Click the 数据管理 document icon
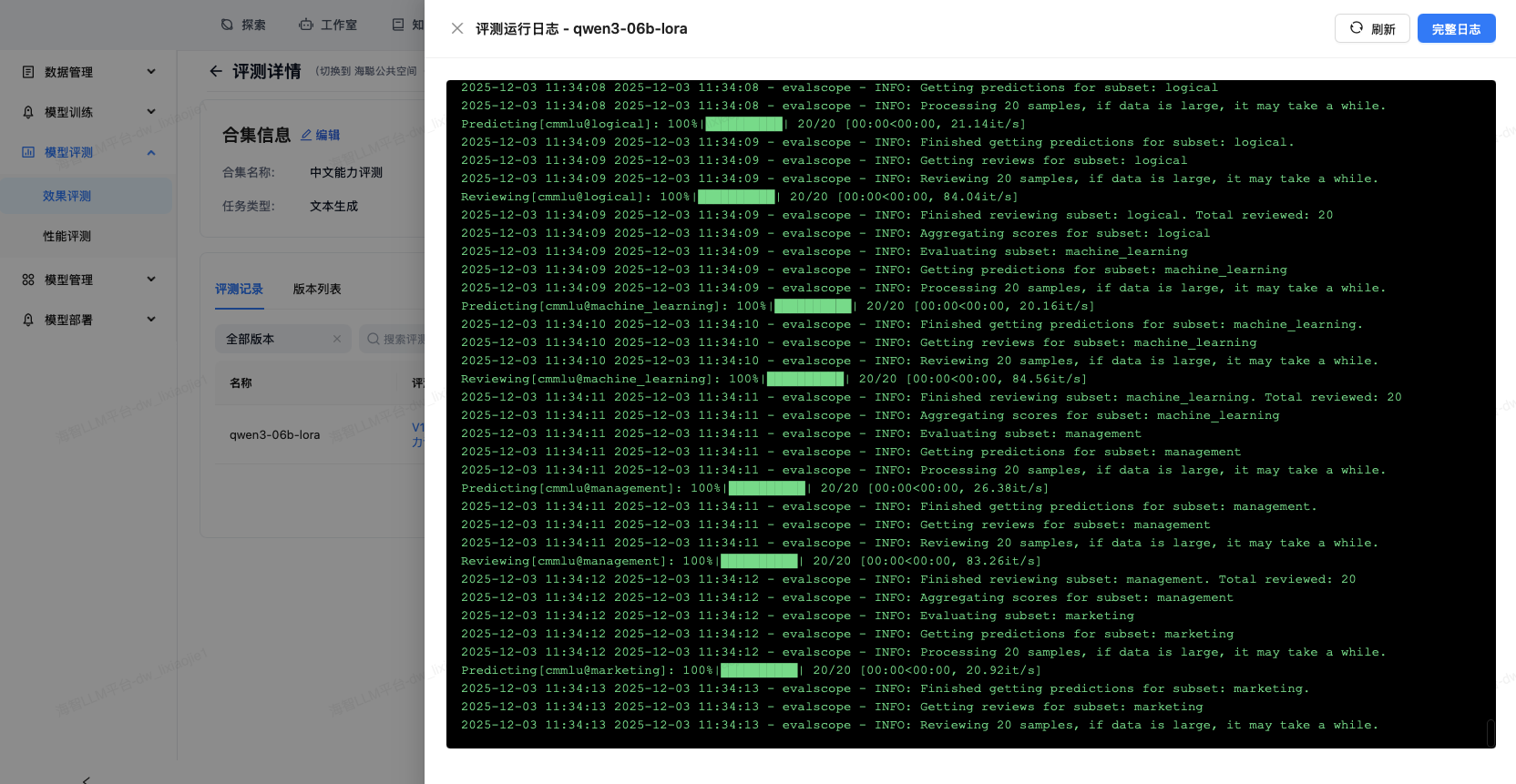The image size is (1516, 784). tap(28, 72)
